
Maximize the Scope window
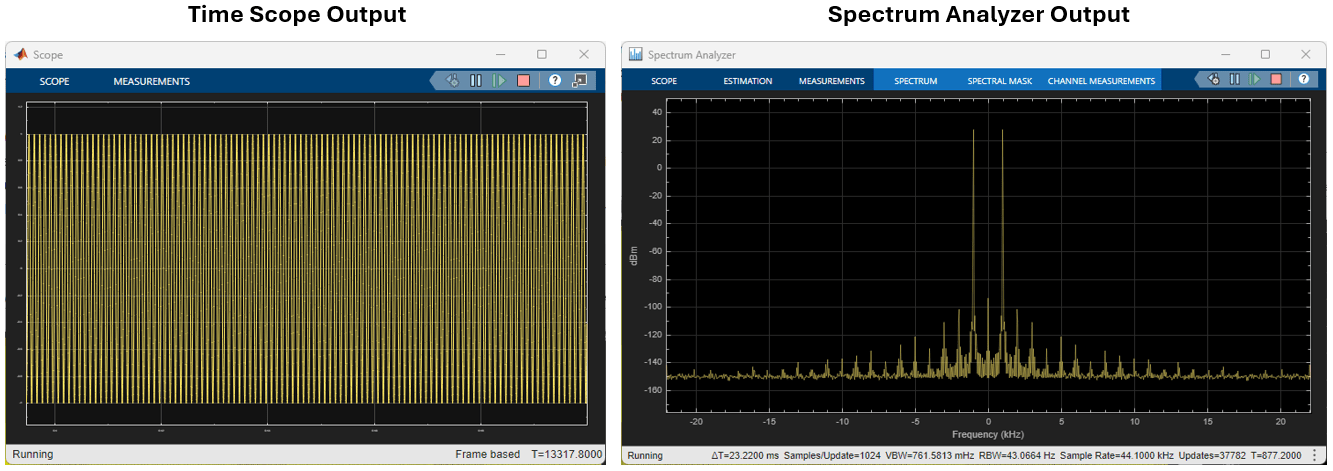pyautogui.click(x=542, y=54)
